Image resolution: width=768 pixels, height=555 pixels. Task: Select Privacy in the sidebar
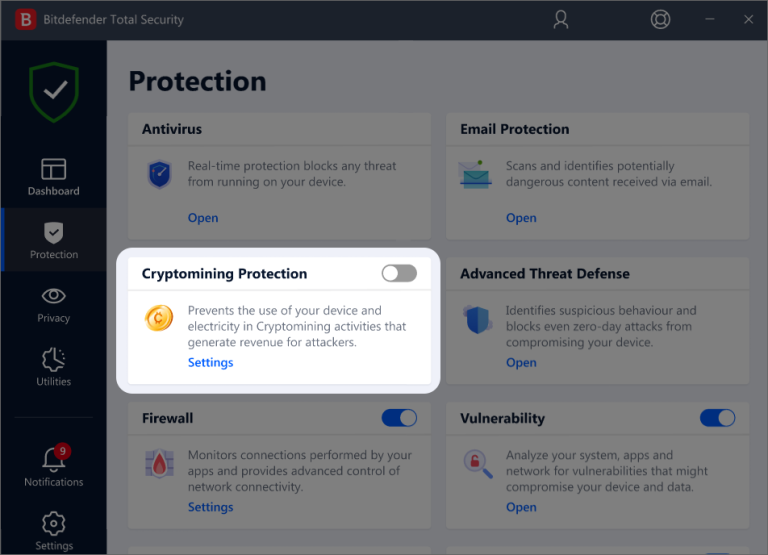tap(53, 304)
